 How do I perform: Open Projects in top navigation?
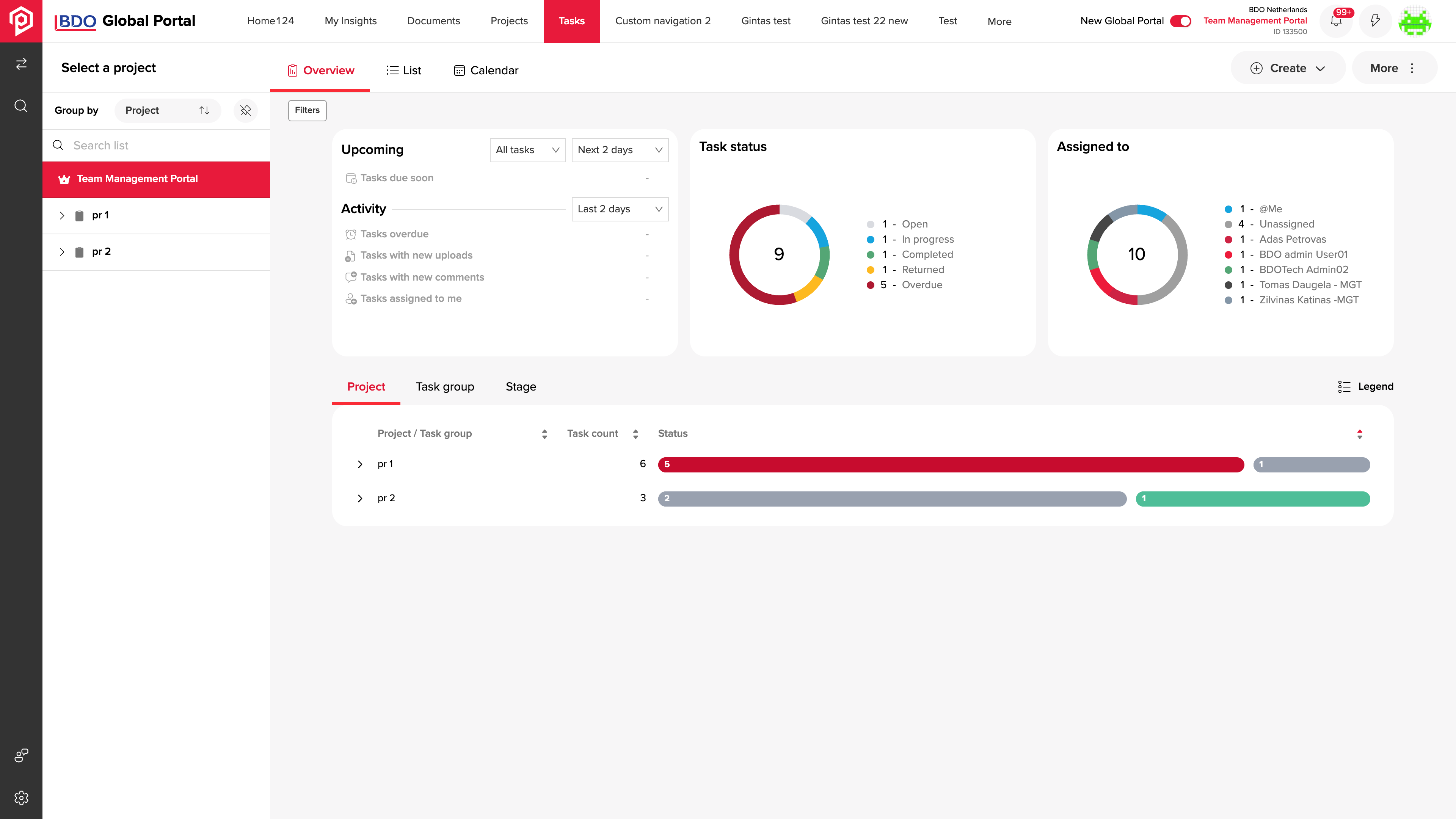tap(509, 21)
